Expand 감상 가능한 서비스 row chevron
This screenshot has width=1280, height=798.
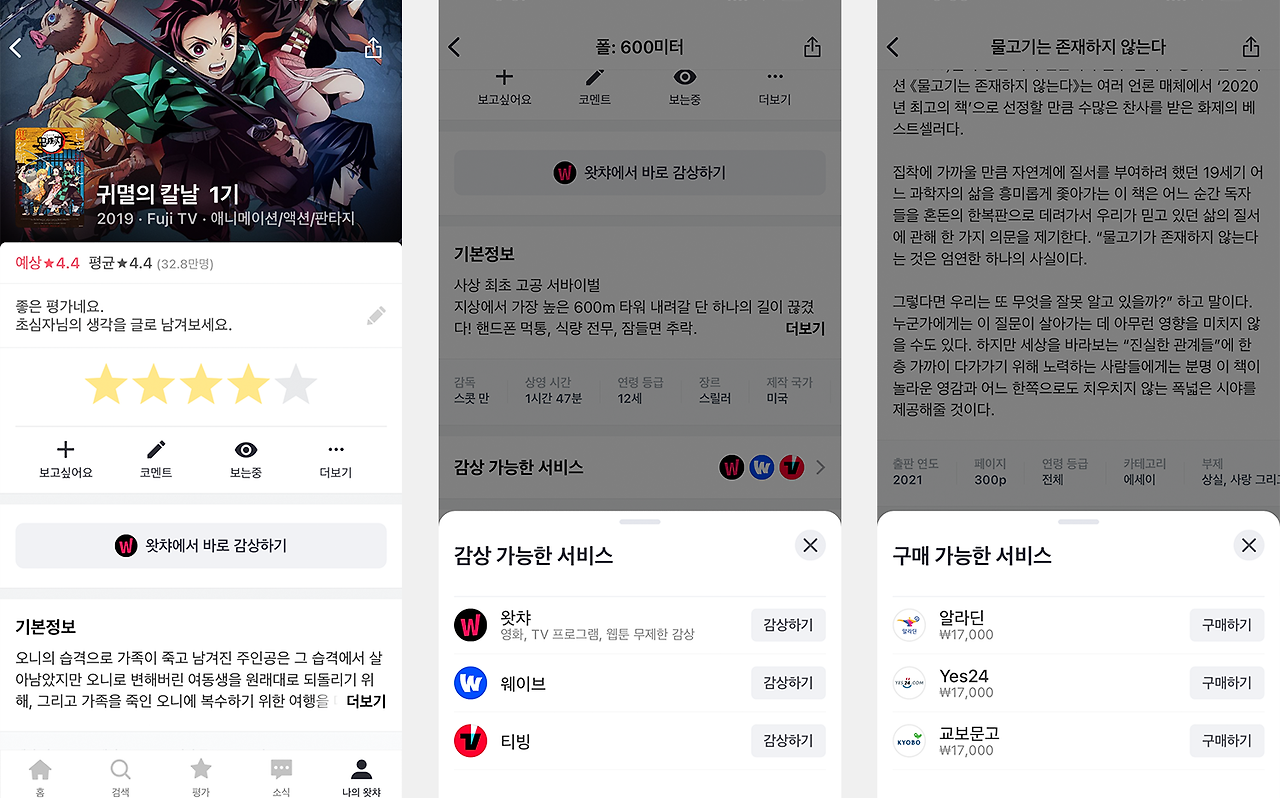coord(821,467)
